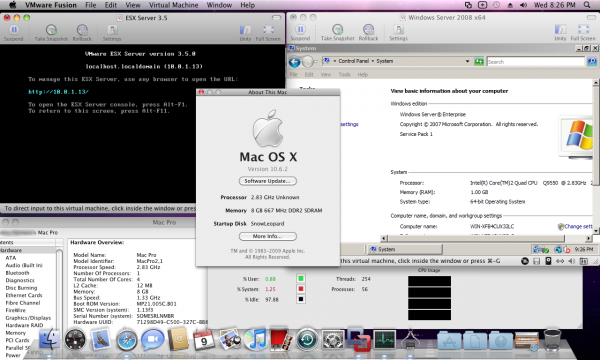Open Activity Monitor from the Dock
This screenshot has width=600, height=360.
(384, 339)
